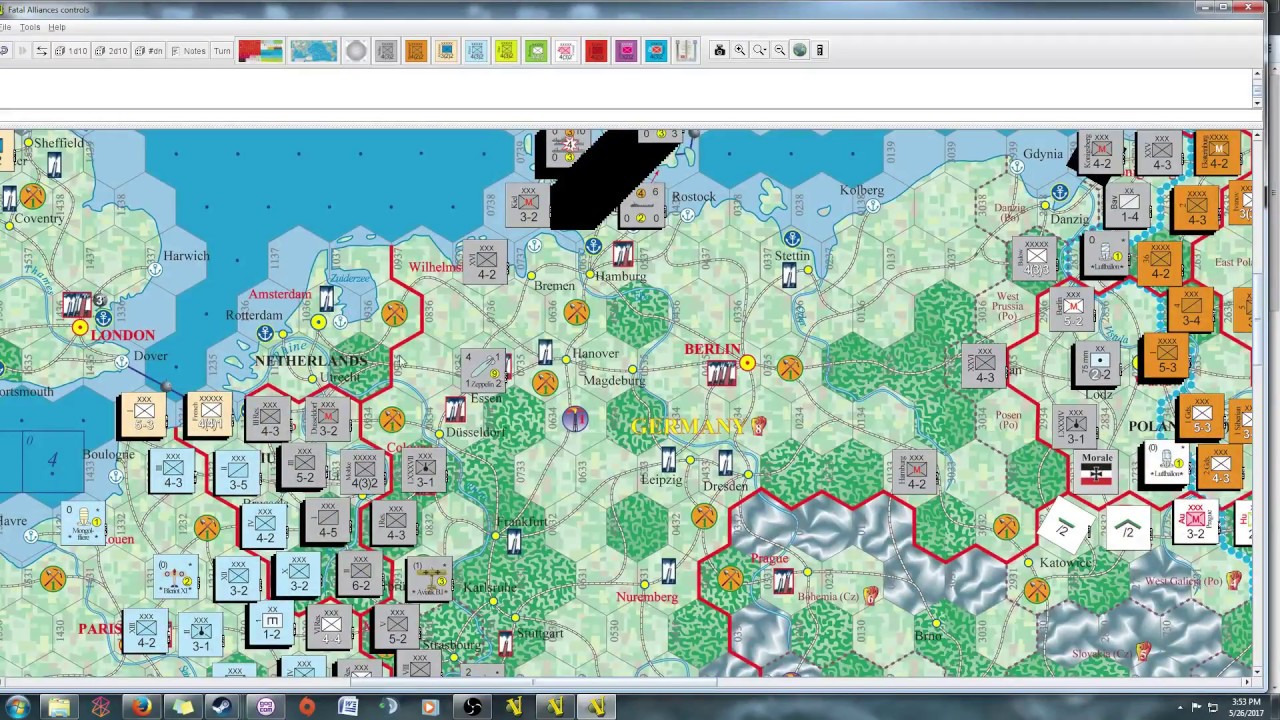Roll the #dn dice button
1280x720 pixels.
tap(149, 50)
